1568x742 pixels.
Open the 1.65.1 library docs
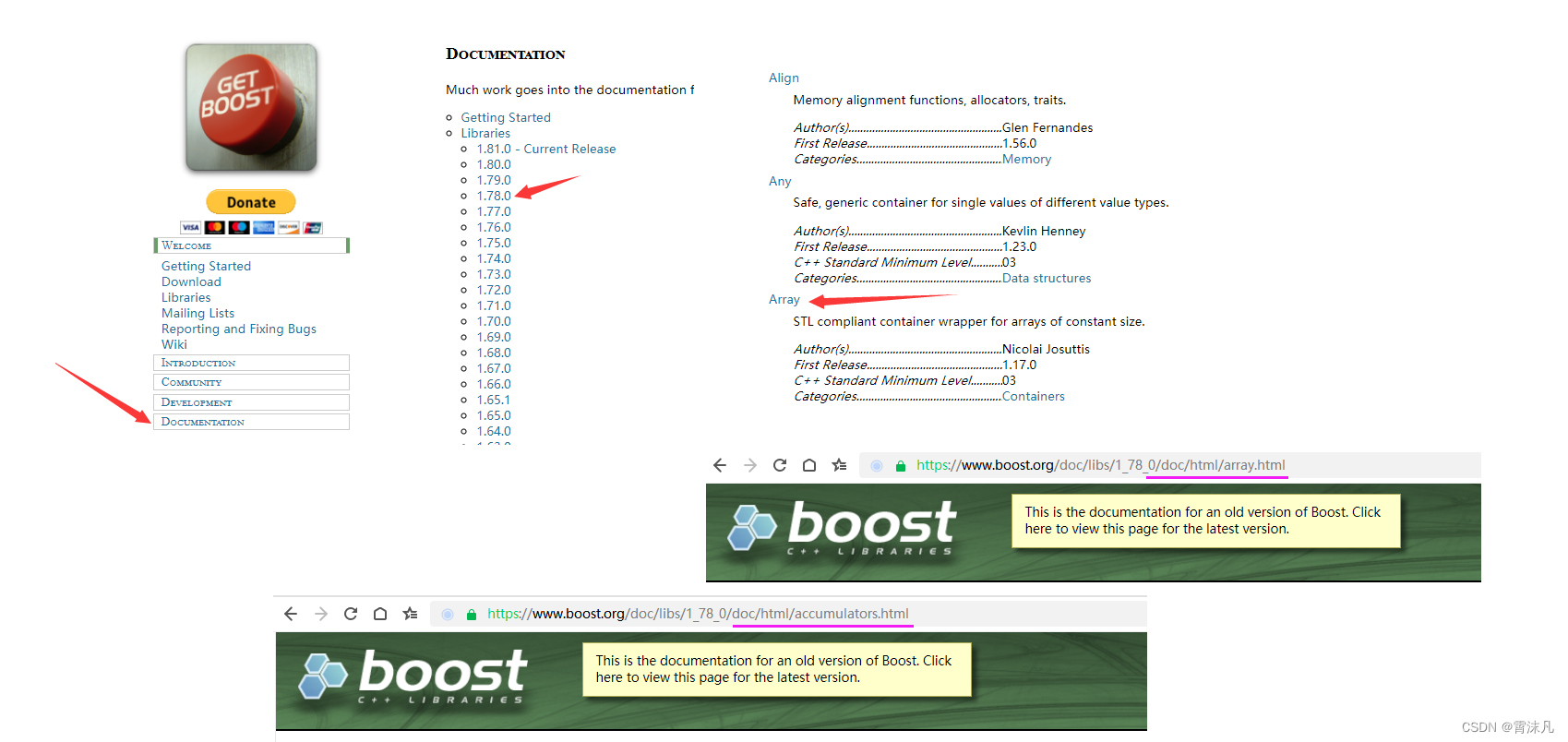click(494, 400)
